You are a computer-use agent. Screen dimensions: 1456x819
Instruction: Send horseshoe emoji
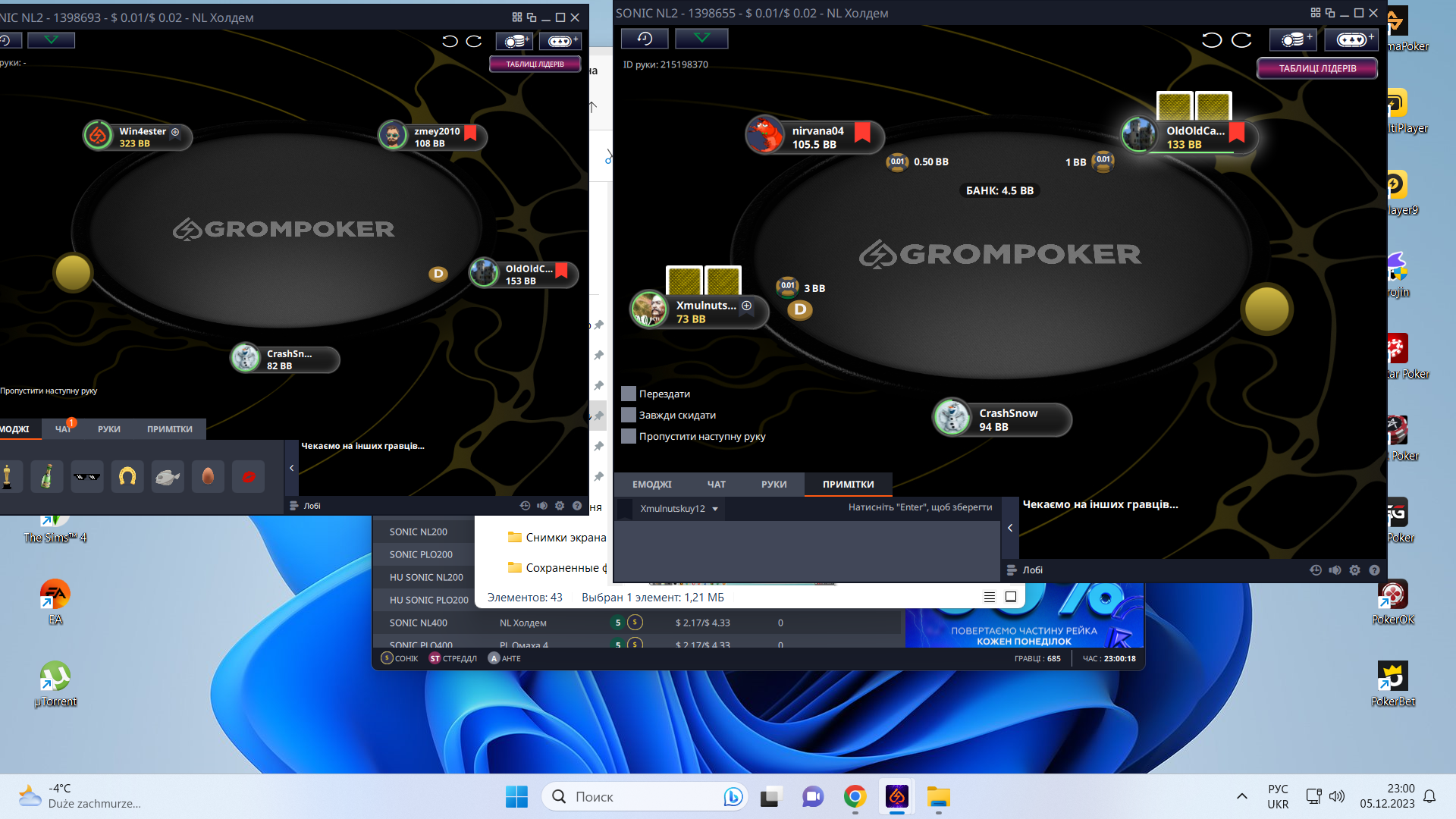point(127,476)
